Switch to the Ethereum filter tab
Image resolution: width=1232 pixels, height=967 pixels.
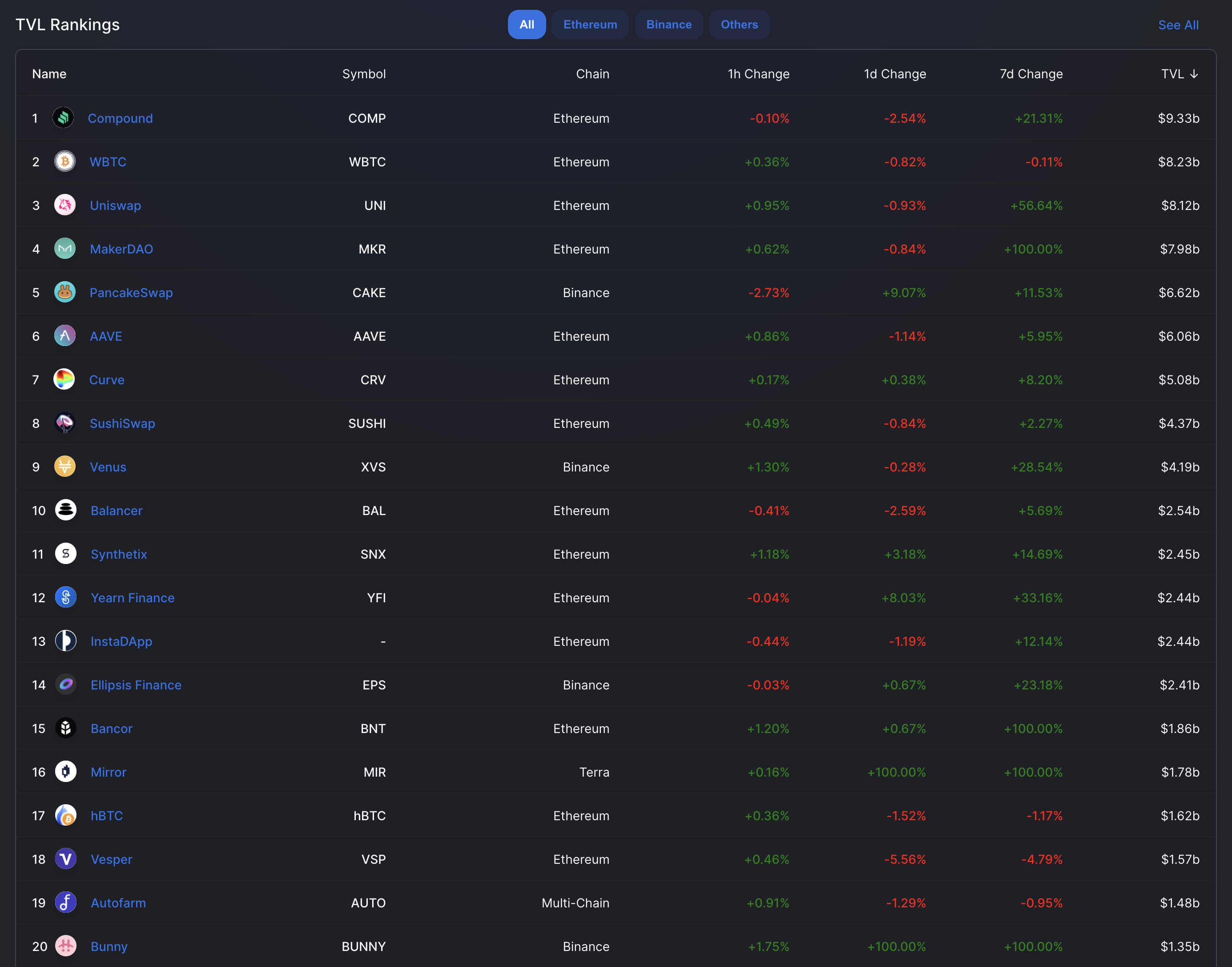tap(589, 24)
